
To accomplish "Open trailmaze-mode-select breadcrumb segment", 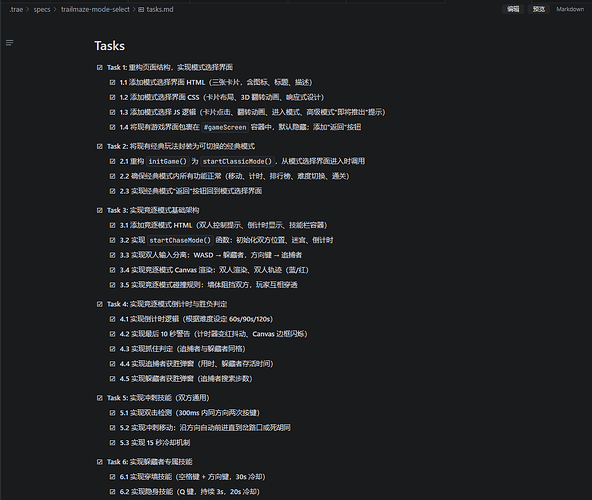I will pyautogui.click(x=95, y=9).
